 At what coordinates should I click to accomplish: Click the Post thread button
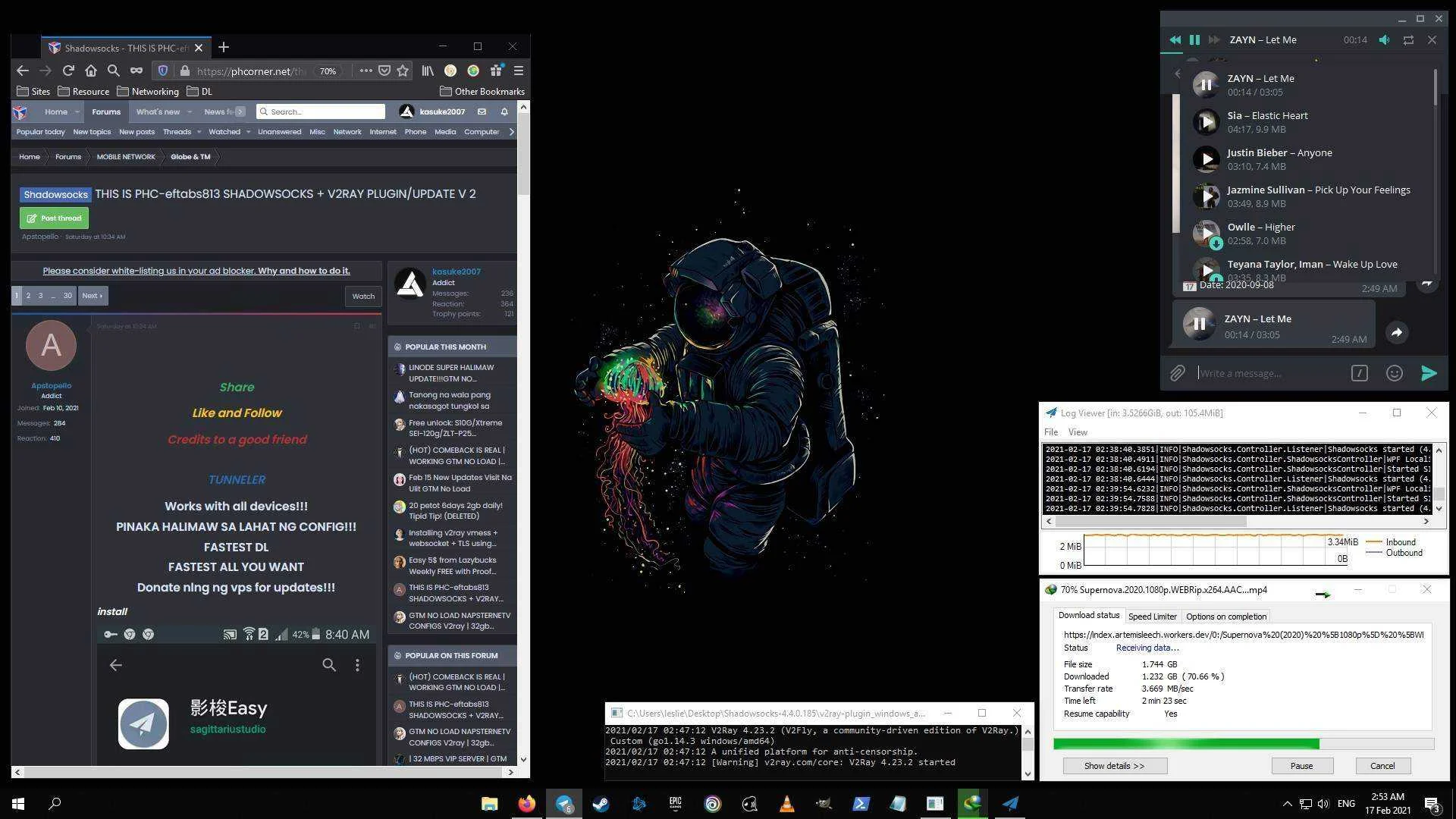(x=54, y=218)
